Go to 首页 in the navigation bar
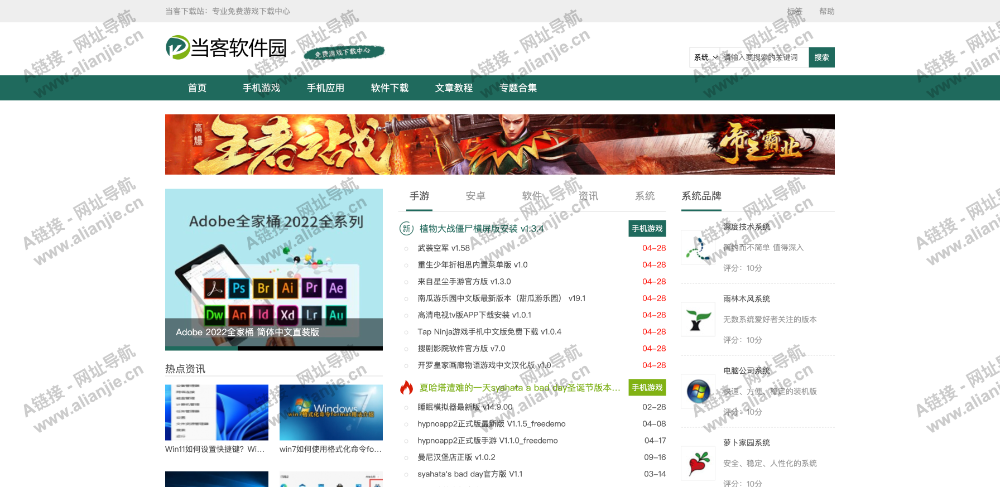 197,88
